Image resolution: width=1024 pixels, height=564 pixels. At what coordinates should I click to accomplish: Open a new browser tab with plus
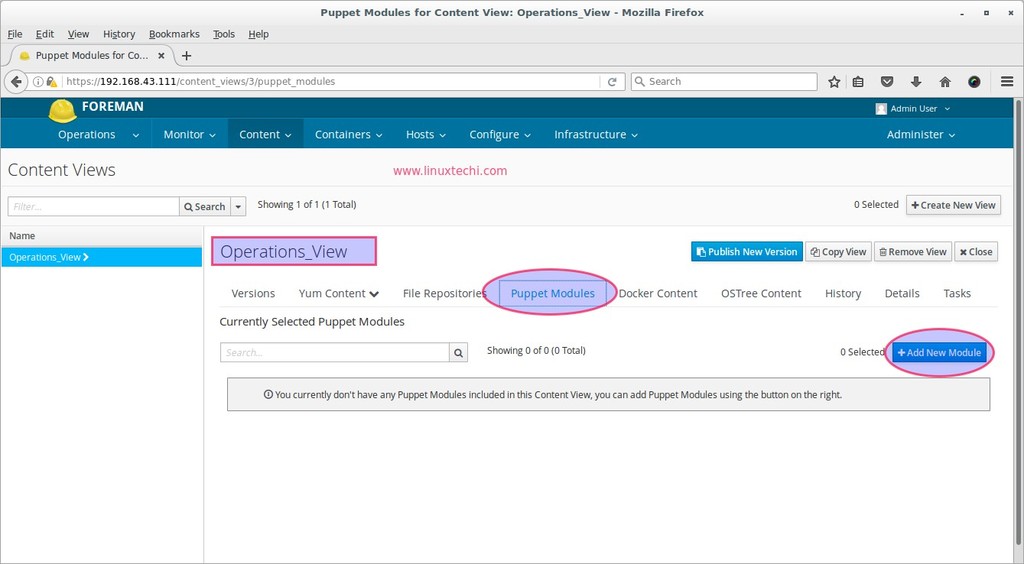tap(186, 55)
